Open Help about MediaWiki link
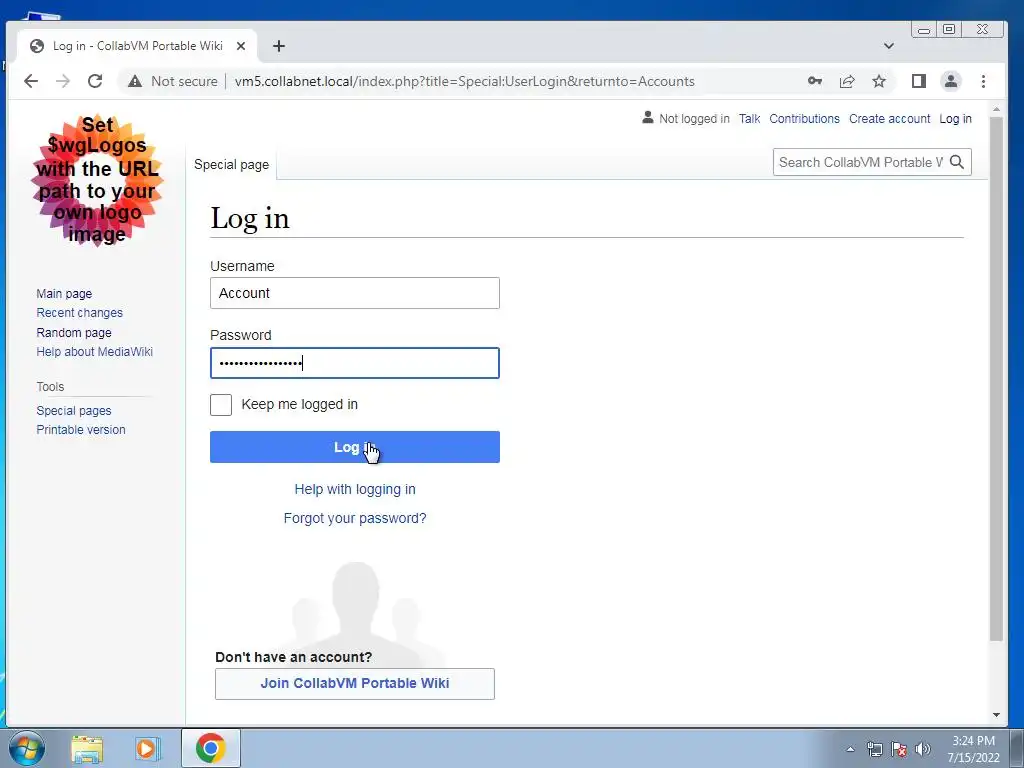This screenshot has width=1024, height=768. point(95,351)
